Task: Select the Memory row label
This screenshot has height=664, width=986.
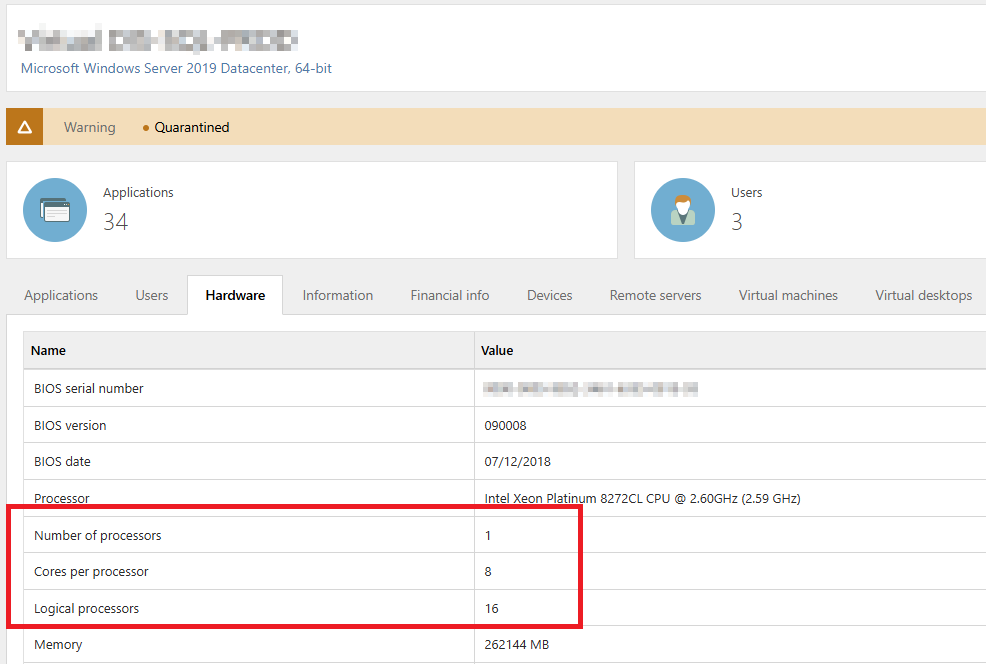Action: click(58, 645)
